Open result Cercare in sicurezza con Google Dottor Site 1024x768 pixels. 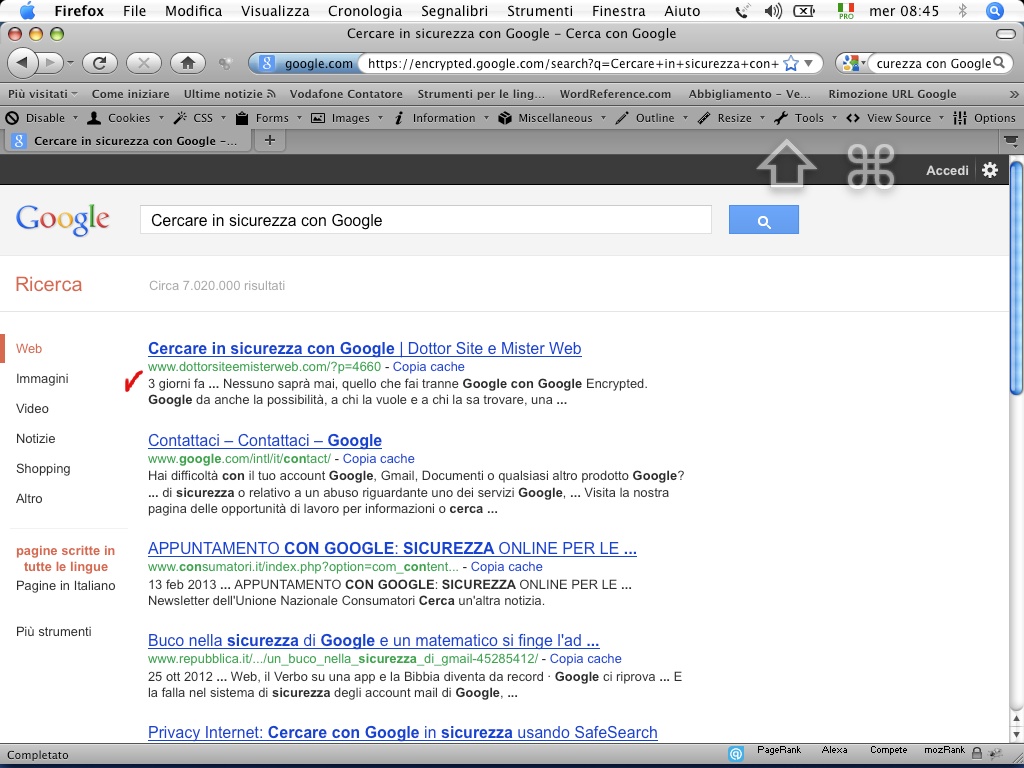(364, 348)
